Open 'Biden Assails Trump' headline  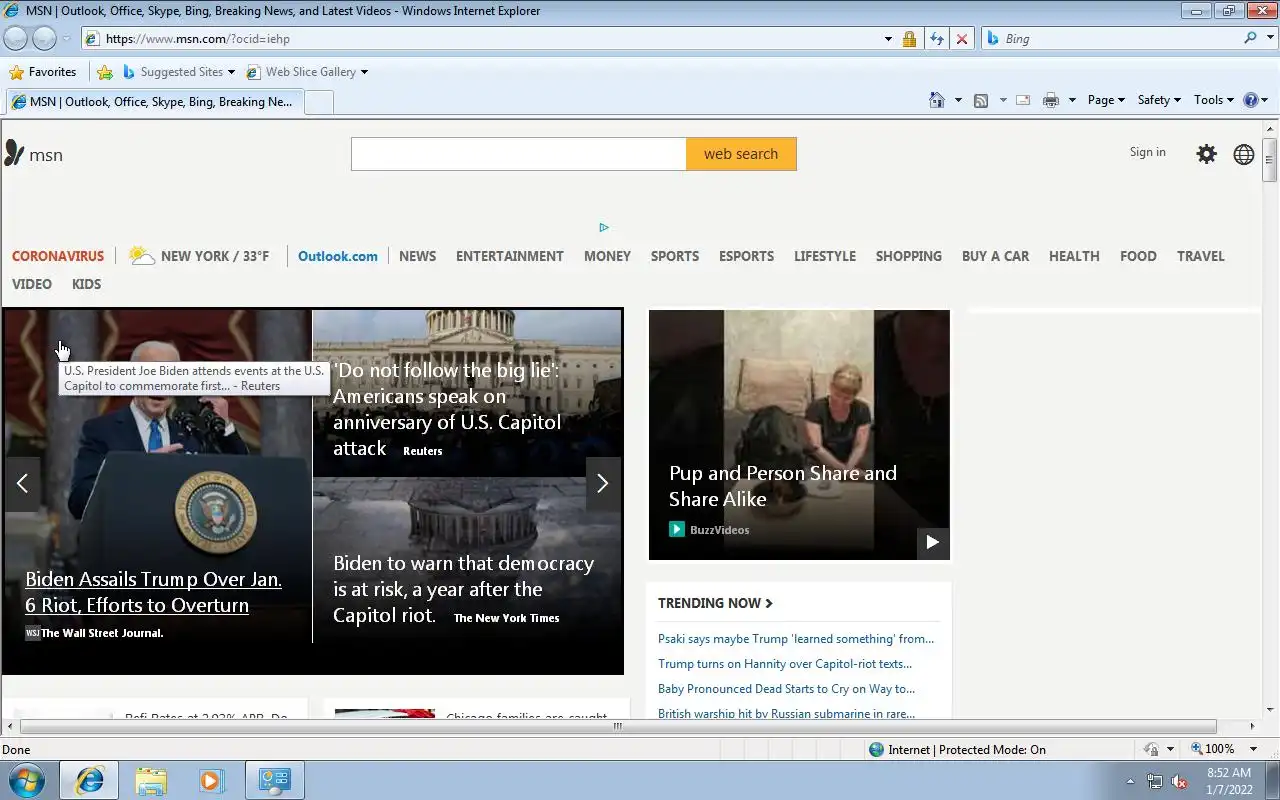[153, 592]
